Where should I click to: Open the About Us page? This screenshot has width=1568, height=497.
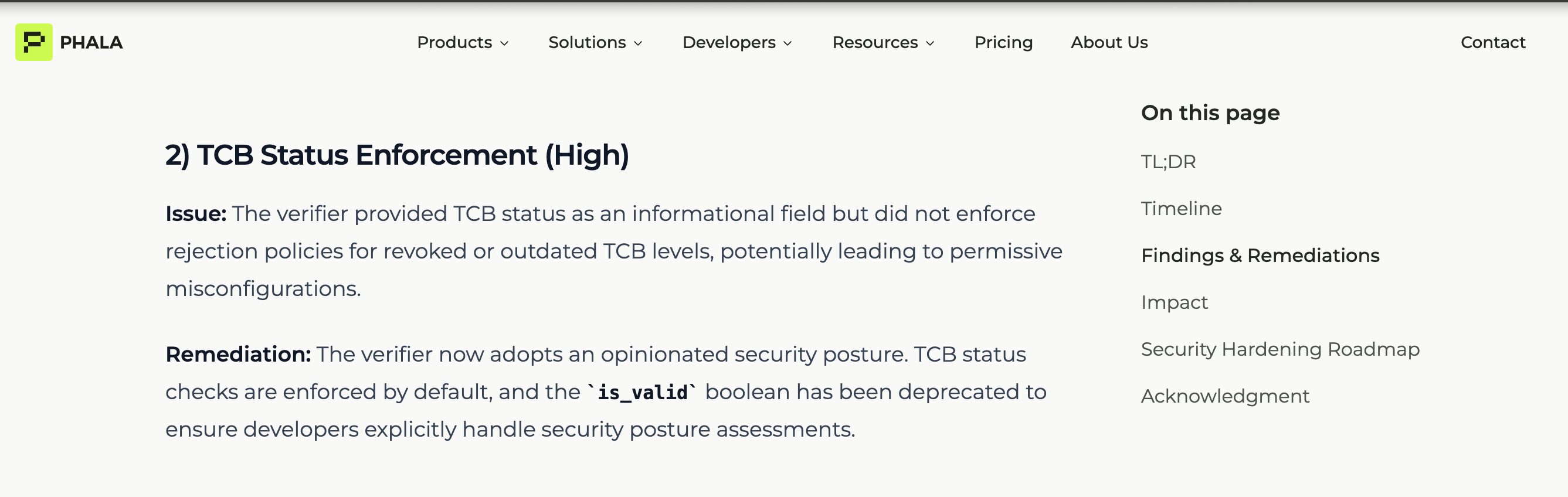point(1109,43)
